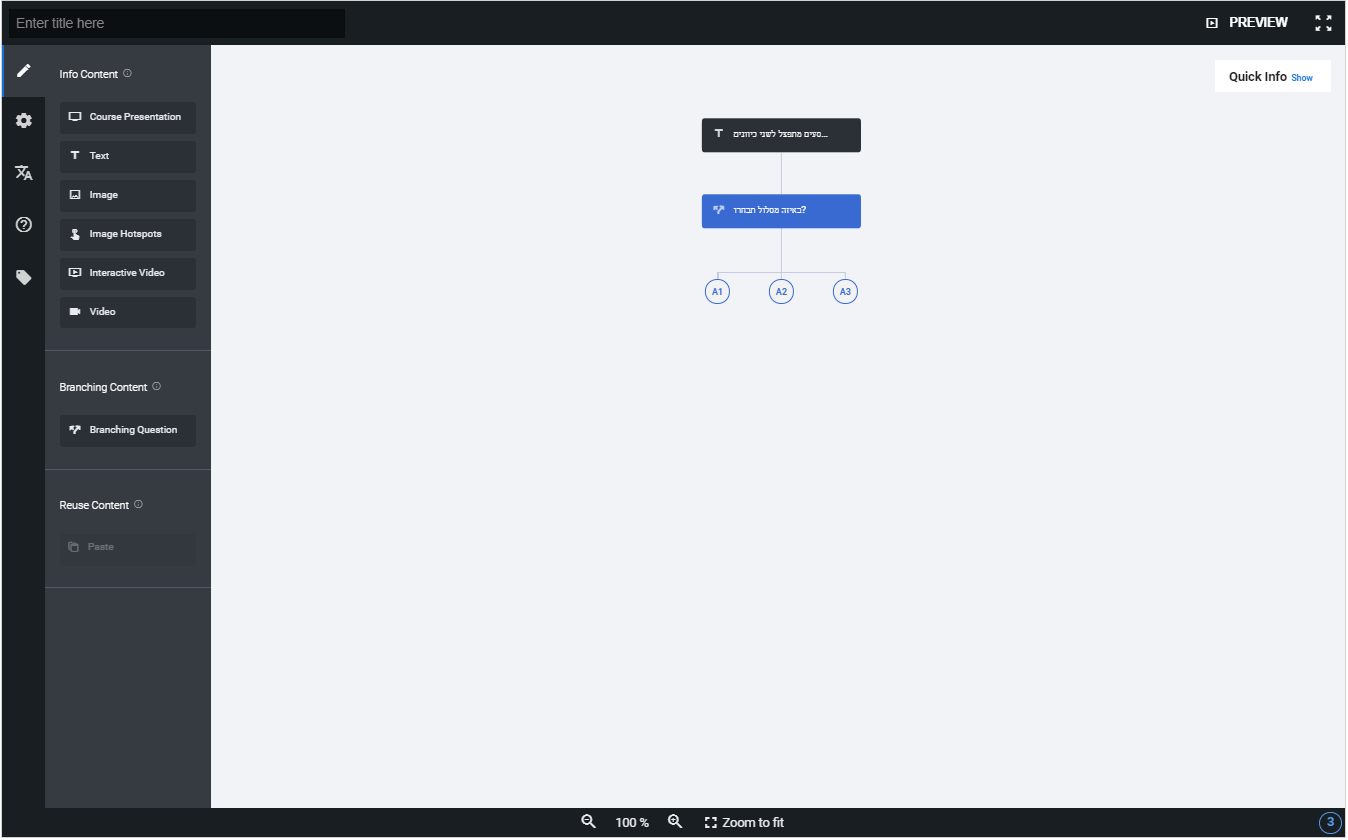Click the zoom out magnifier icon
Image resolution: width=1348 pixels, height=840 pixels.
589,822
